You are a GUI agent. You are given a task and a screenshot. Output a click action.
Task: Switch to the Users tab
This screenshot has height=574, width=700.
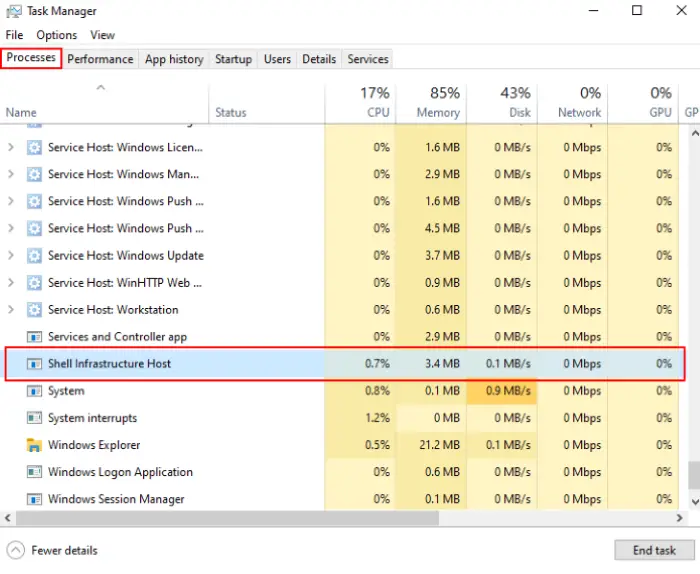click(277, 59)
